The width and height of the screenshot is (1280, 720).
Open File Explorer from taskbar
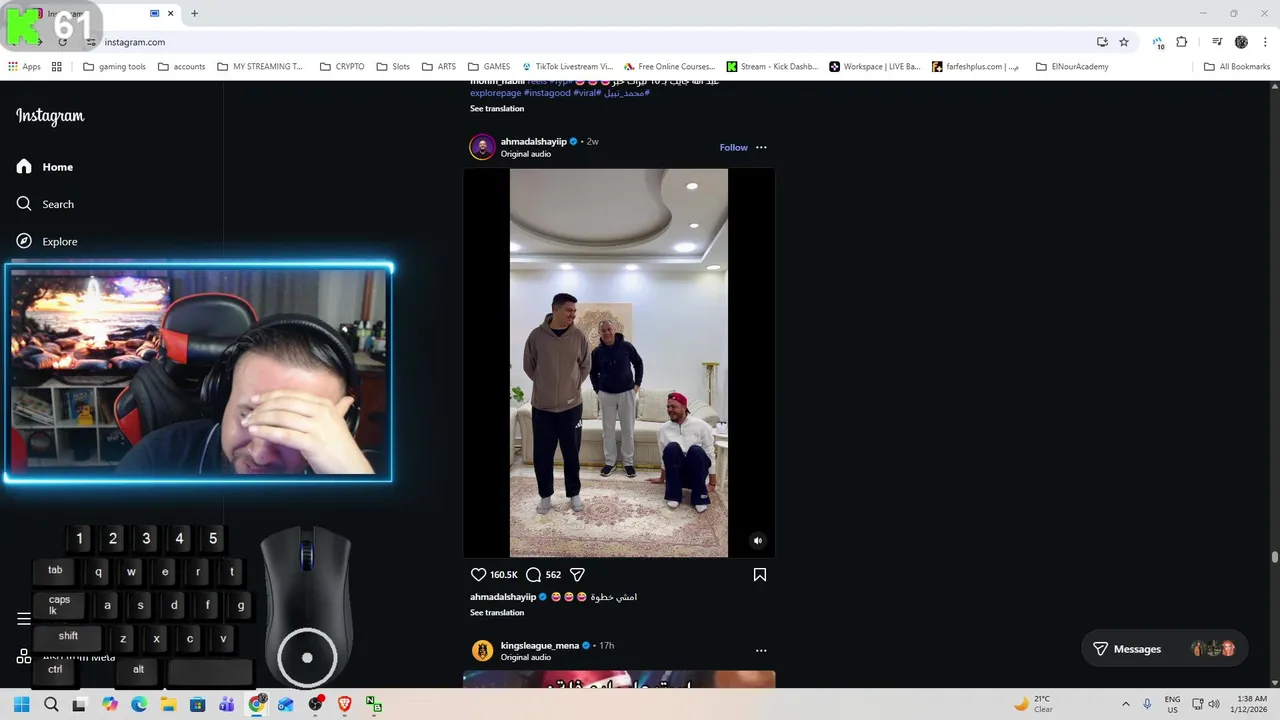tap(168, 705)
